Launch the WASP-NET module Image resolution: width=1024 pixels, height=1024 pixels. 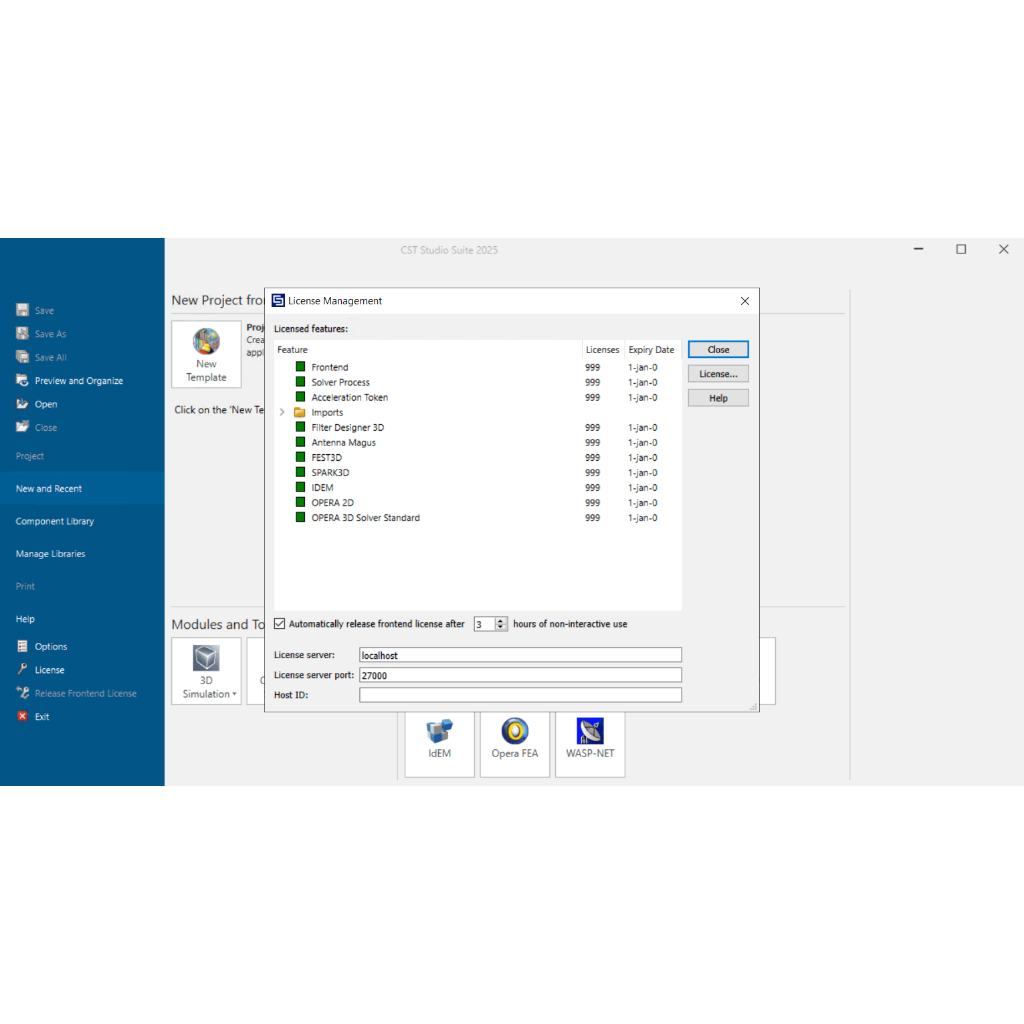click(x=590, y=744)
